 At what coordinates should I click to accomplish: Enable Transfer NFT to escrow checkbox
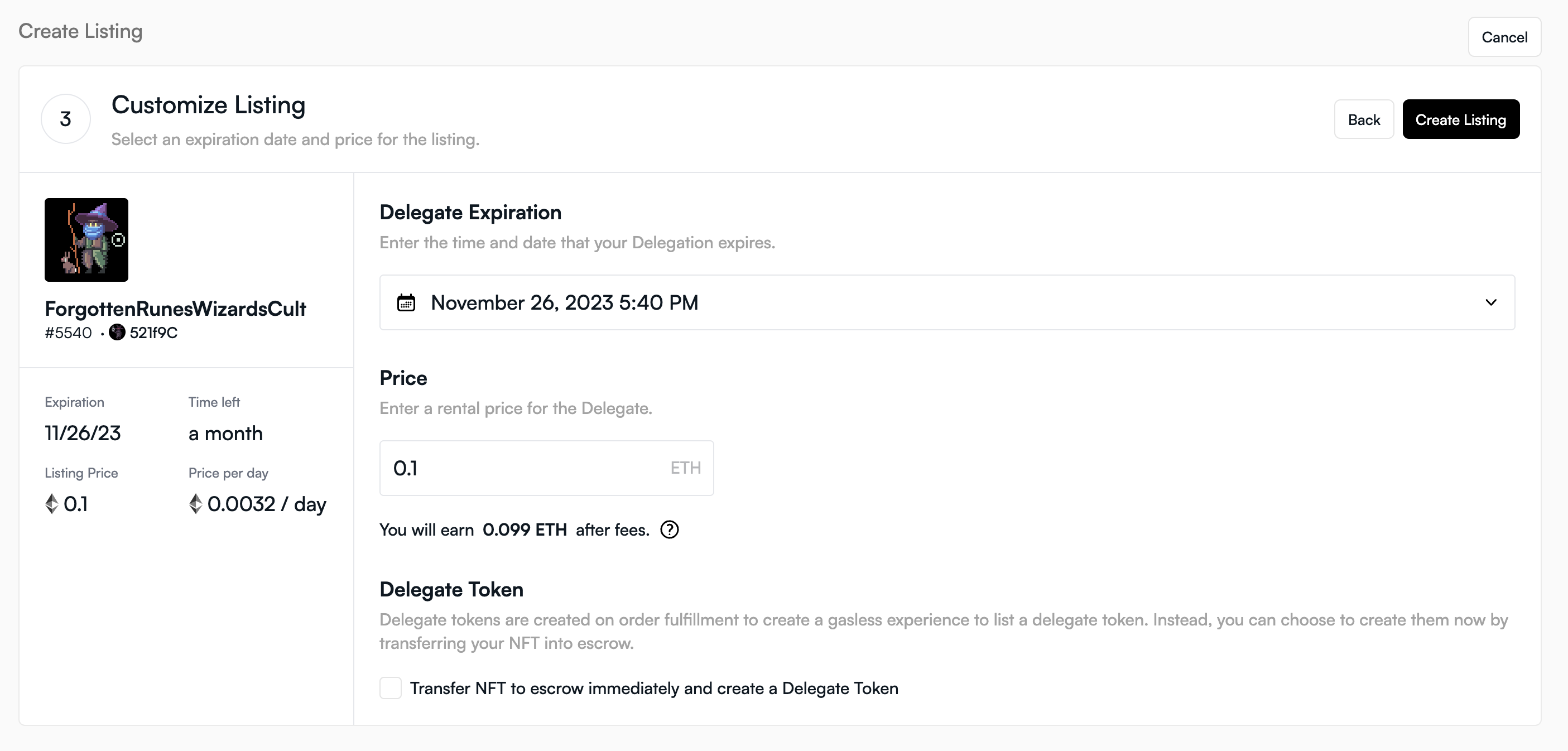point(390,689)
